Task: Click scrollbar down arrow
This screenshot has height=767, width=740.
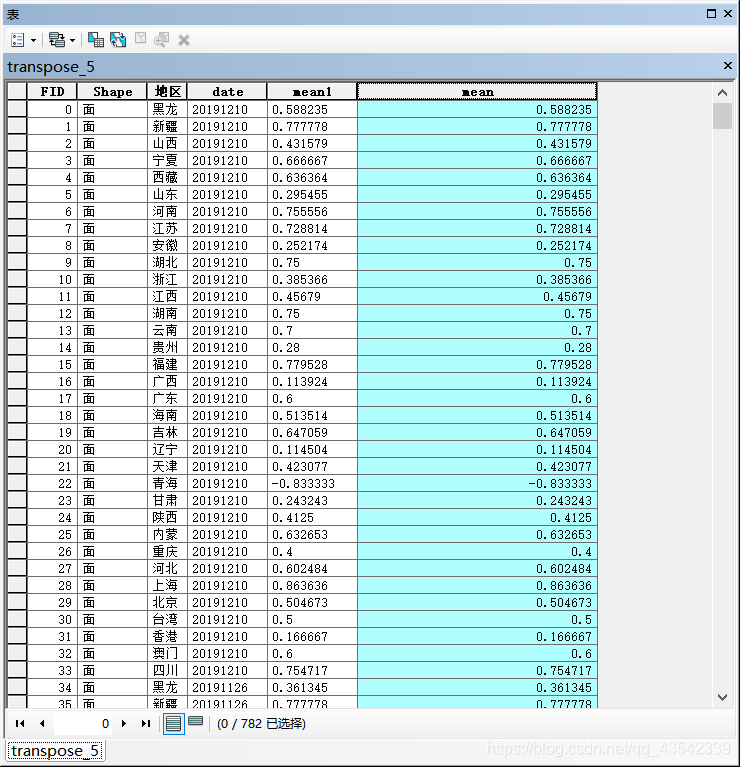Action: pos(722,697)
